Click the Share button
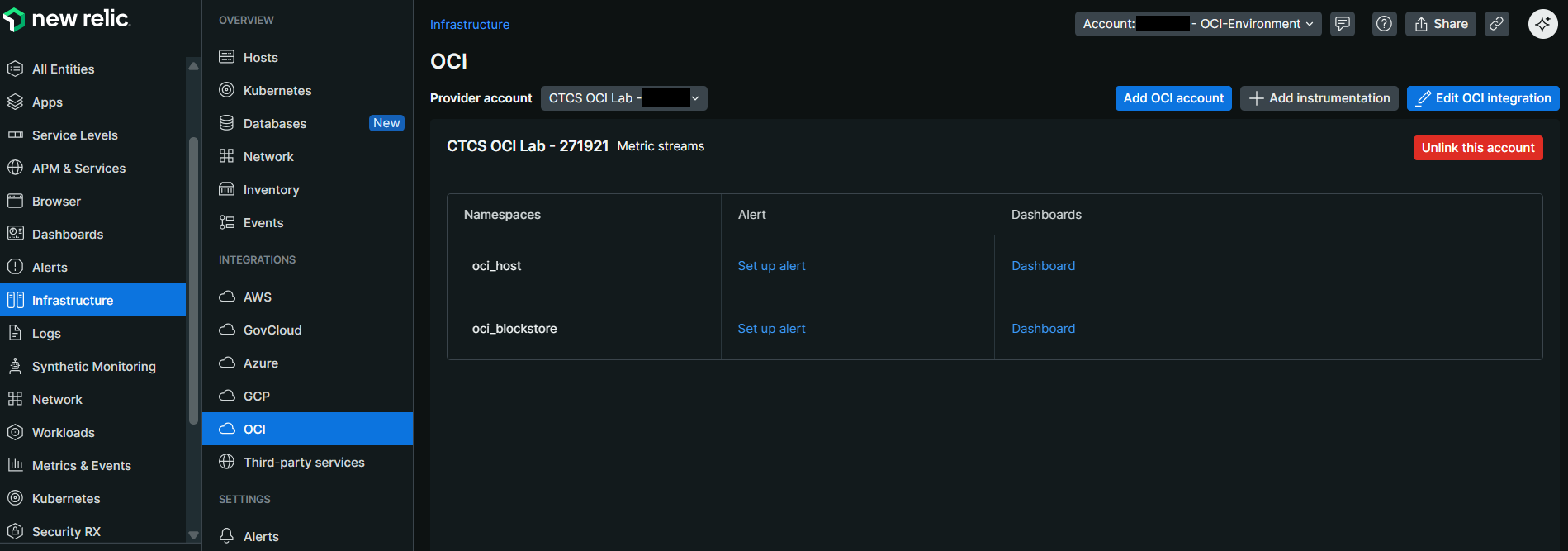Screen dimensions: 1568x551 pos(1441,24)
